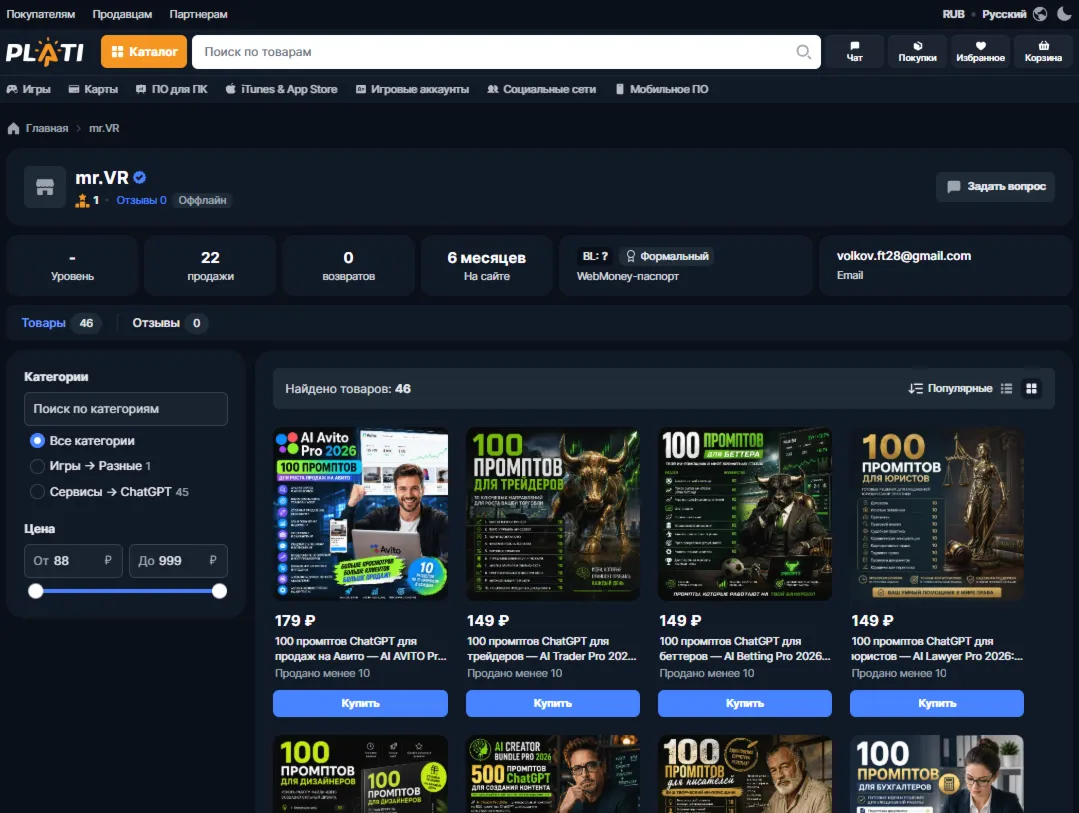Open 100 промптов для бухгалтеров thumbnail
Viewport: 1079px width, 813px height.
click(937, 774)
